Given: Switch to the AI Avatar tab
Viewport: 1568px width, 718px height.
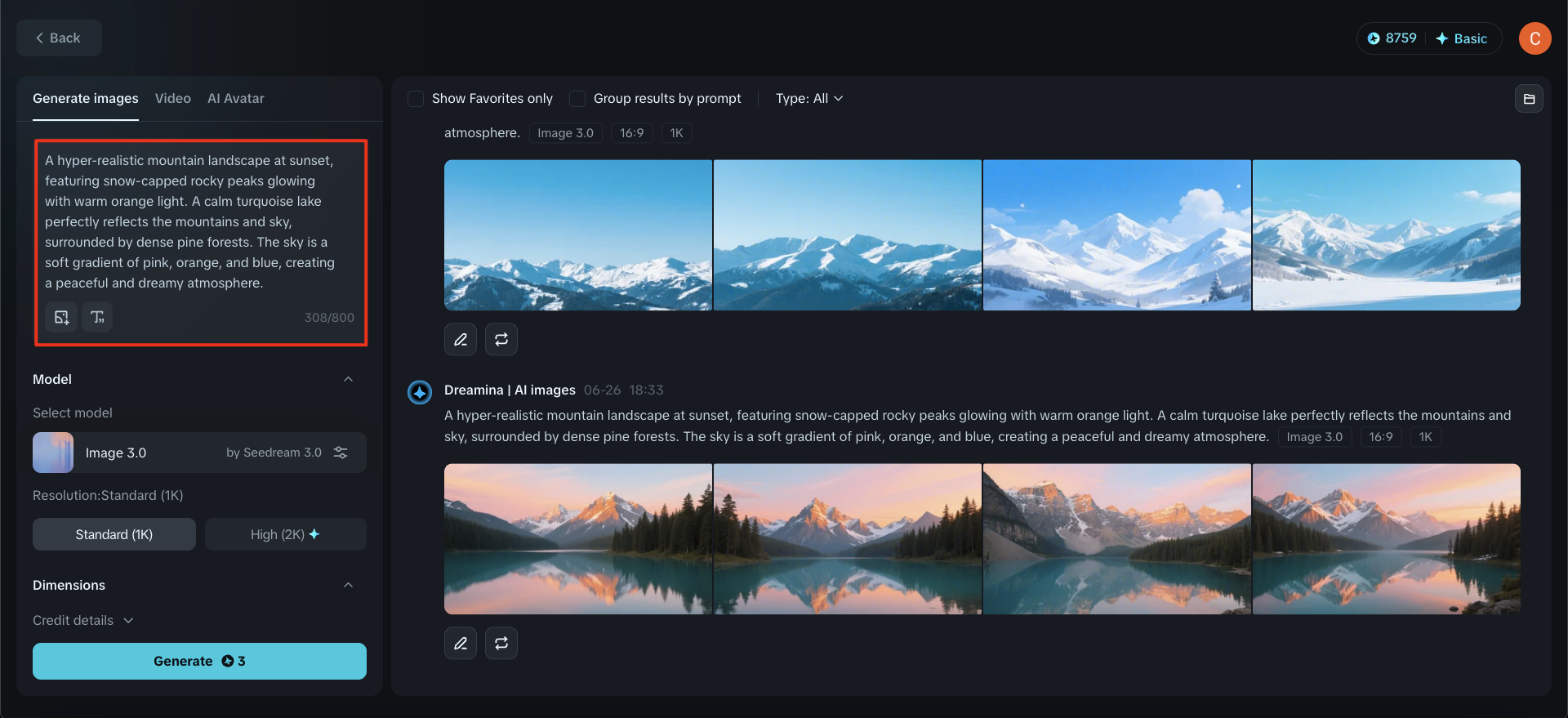Looking at the screenshot, I should pyautogui.click(x=236, y=99).
